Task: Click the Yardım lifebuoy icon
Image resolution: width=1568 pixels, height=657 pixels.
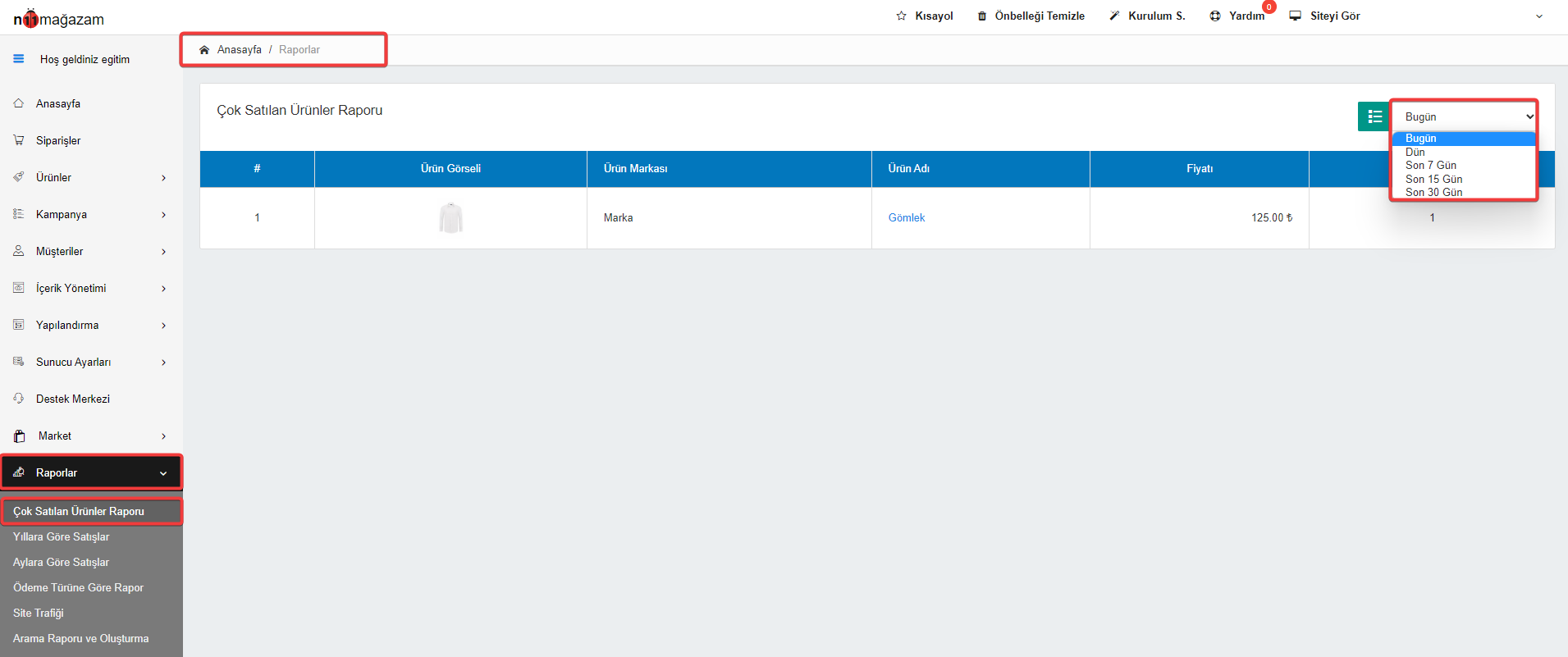Action: (1215, 16)
